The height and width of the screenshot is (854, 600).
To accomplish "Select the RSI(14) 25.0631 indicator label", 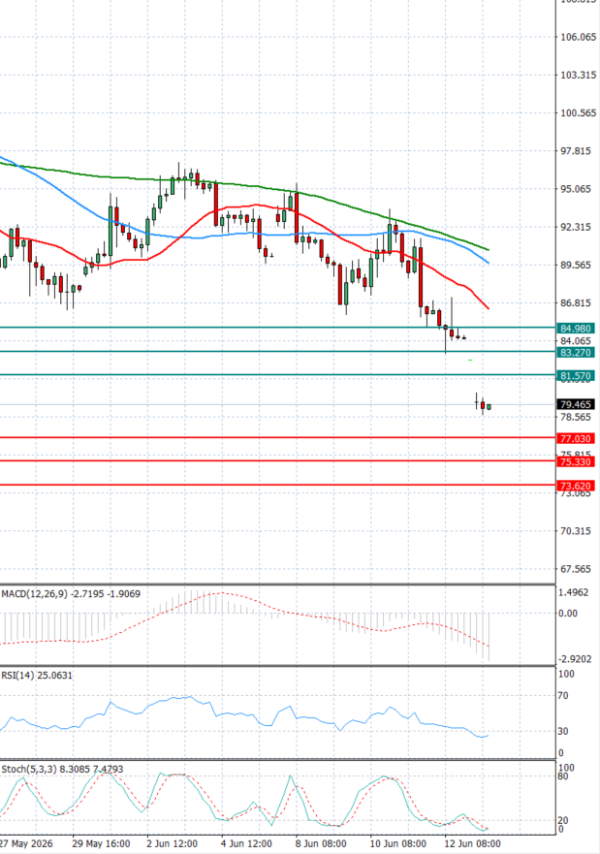I will coord(36,675).
